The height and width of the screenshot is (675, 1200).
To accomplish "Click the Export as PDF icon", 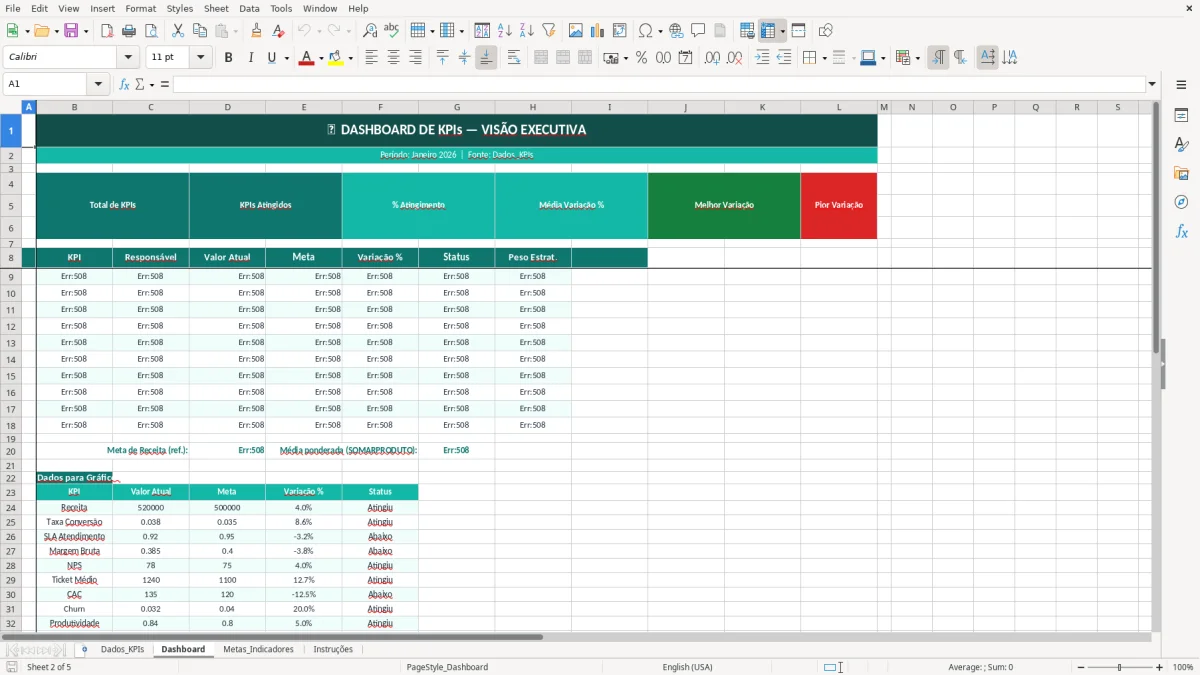I will [107, 31].
